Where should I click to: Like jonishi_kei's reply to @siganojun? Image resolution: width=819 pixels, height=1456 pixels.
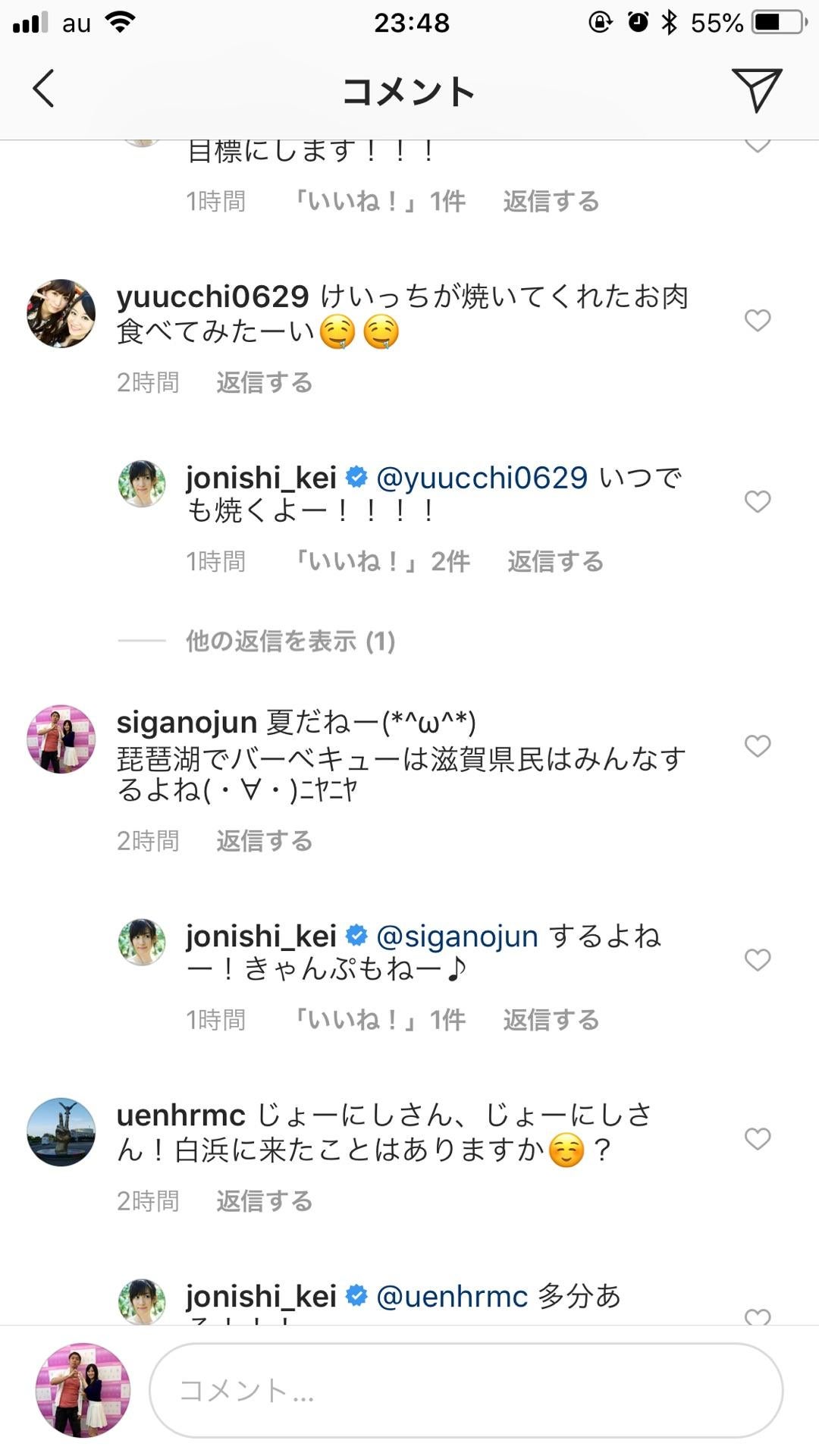click(x=758, y=960)
